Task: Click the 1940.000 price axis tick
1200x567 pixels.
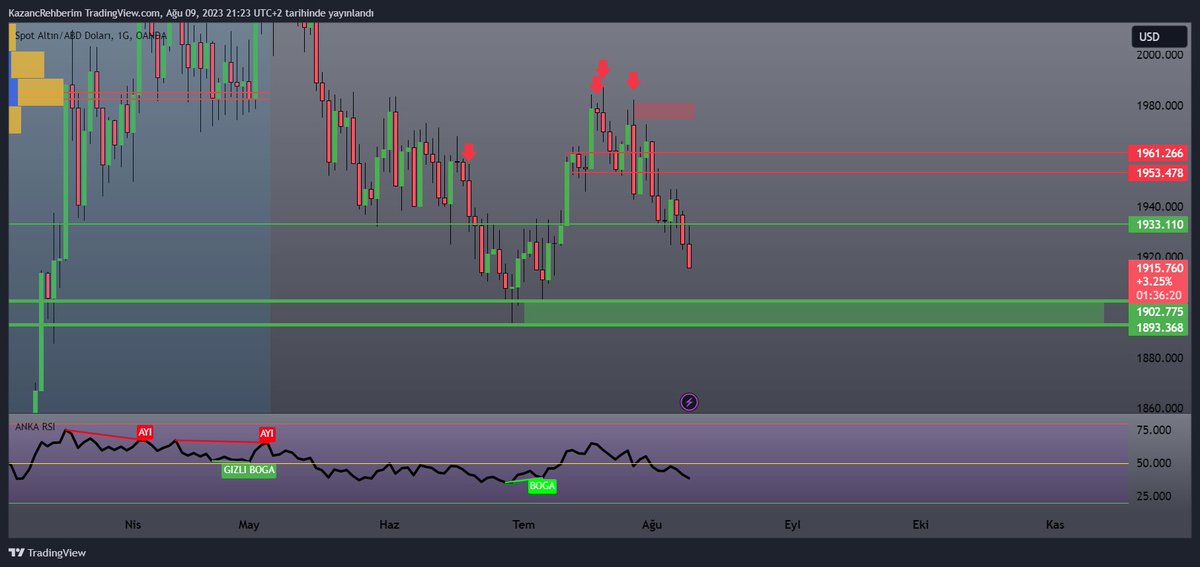Action: point(1160,206)
